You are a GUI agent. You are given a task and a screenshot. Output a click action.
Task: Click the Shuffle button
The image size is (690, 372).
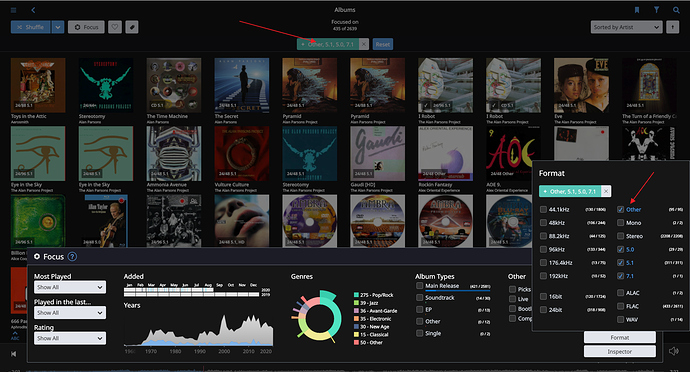tap(31, 27)
